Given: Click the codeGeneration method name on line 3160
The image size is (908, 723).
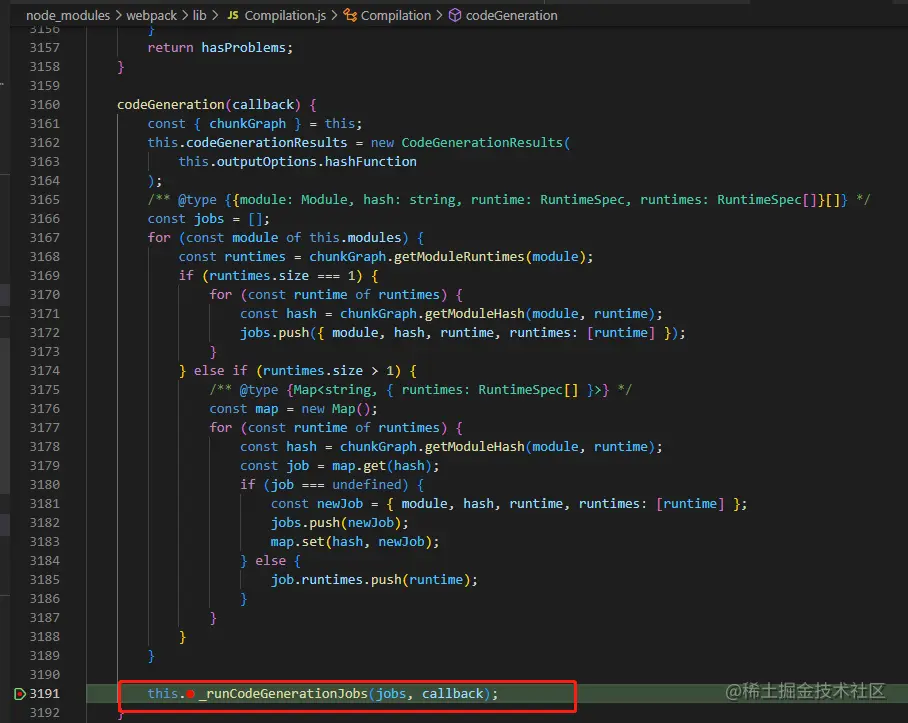Looking at the screenshot, I should (171, 105).
